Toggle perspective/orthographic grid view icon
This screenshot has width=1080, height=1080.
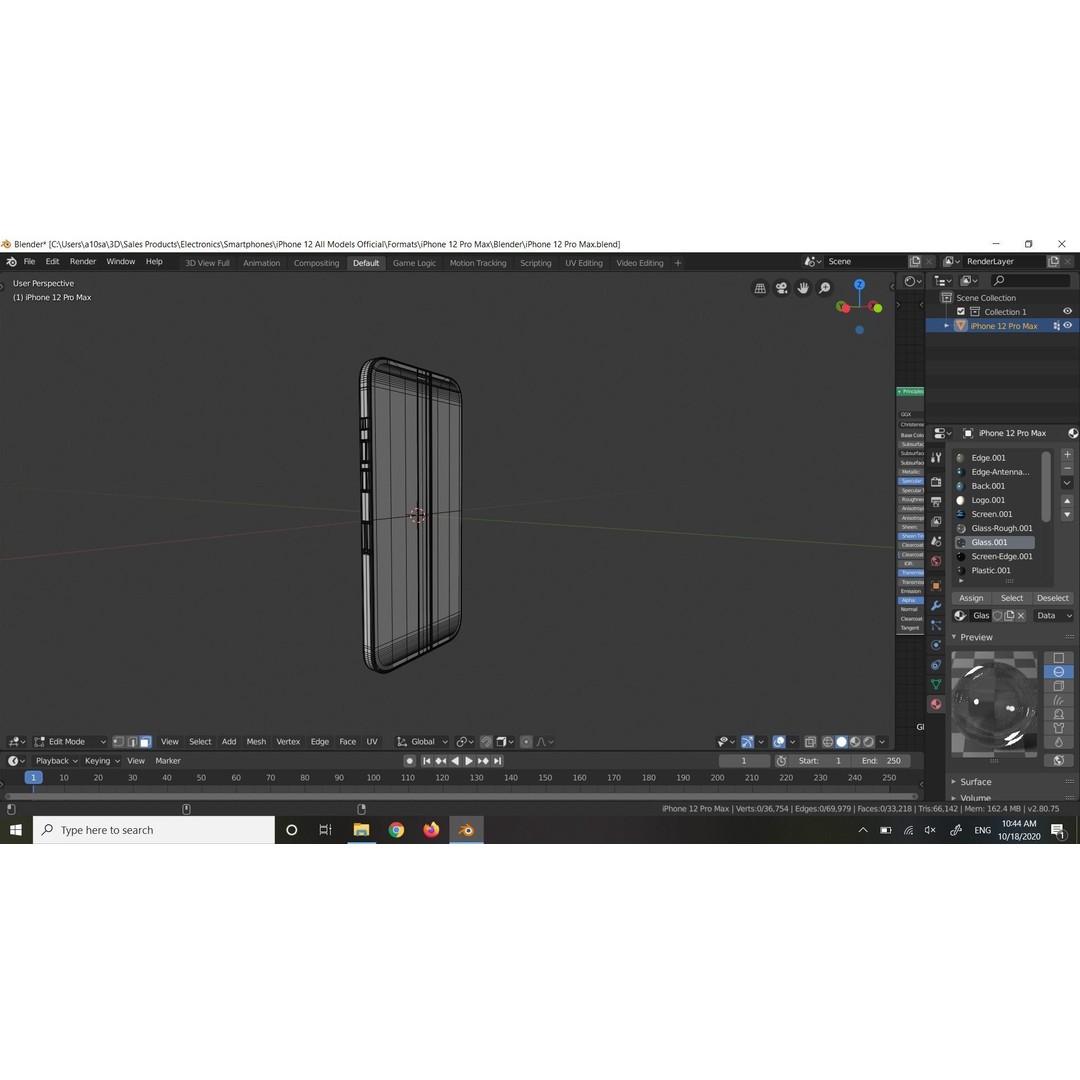(760, 288)
